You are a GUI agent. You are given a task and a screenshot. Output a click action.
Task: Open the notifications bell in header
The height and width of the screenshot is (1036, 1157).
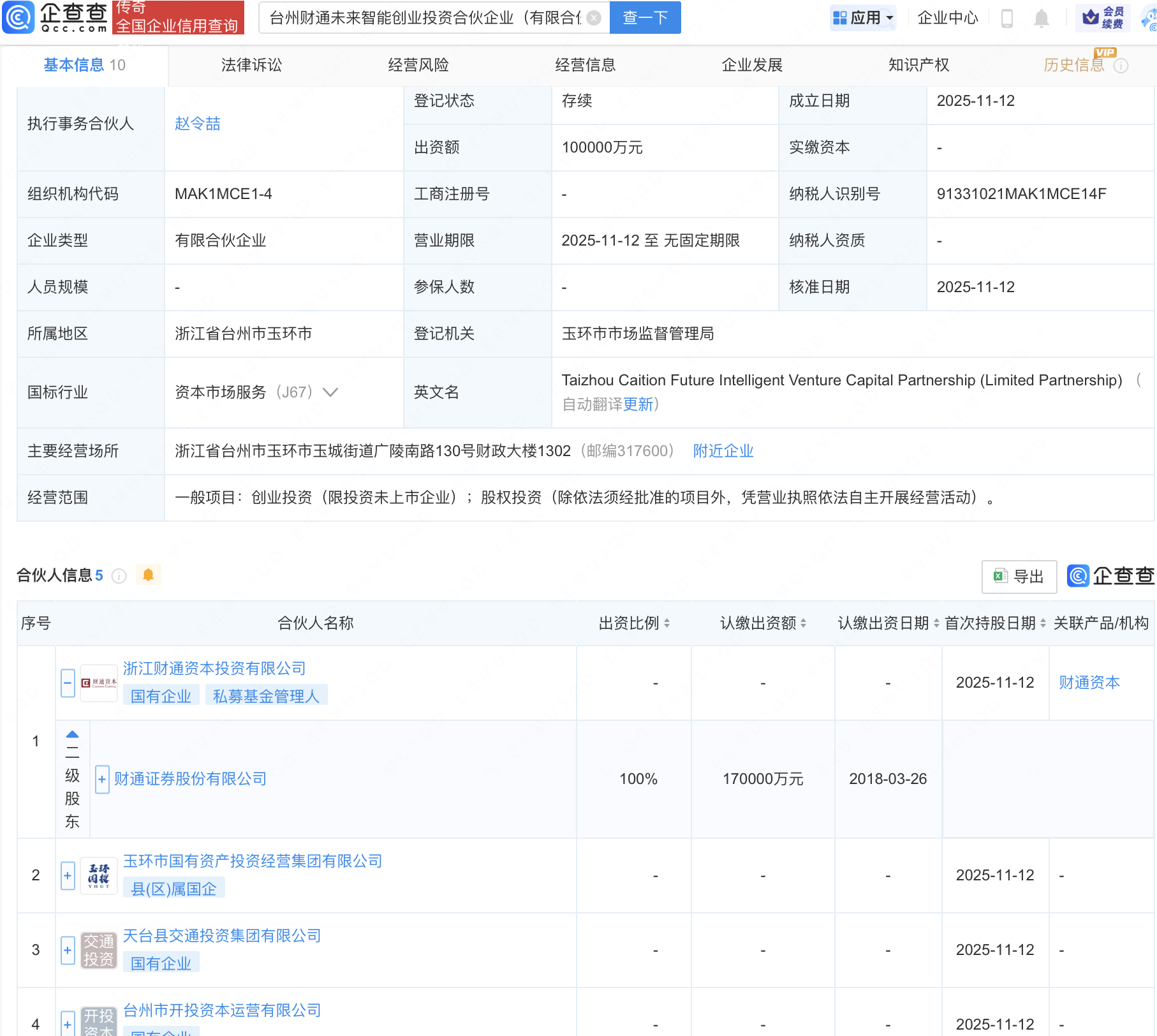(x=1041, y=18)
